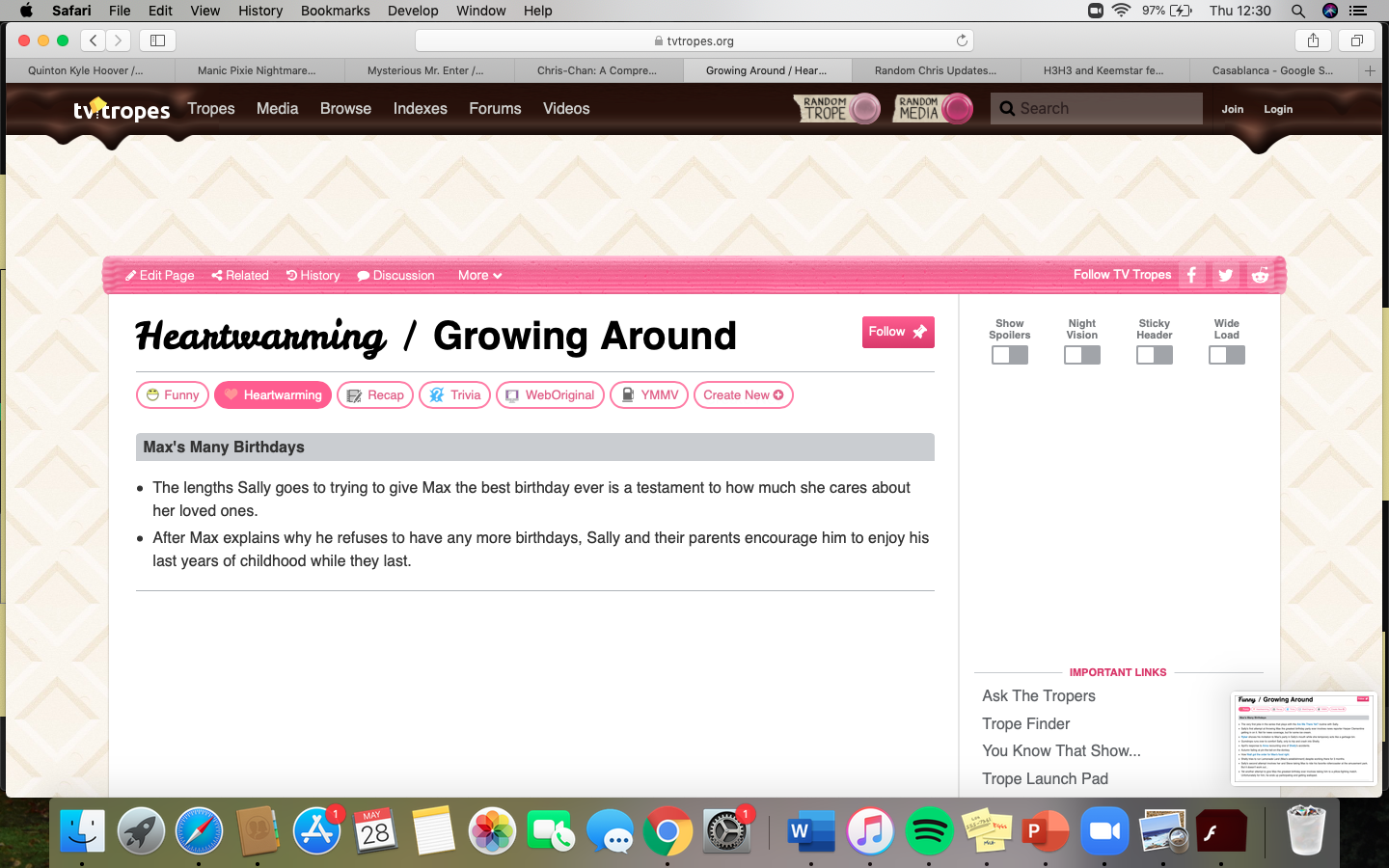
Task: Open Launchpad in the Dock
Action: pyautogui.click(x=141, y=830)
